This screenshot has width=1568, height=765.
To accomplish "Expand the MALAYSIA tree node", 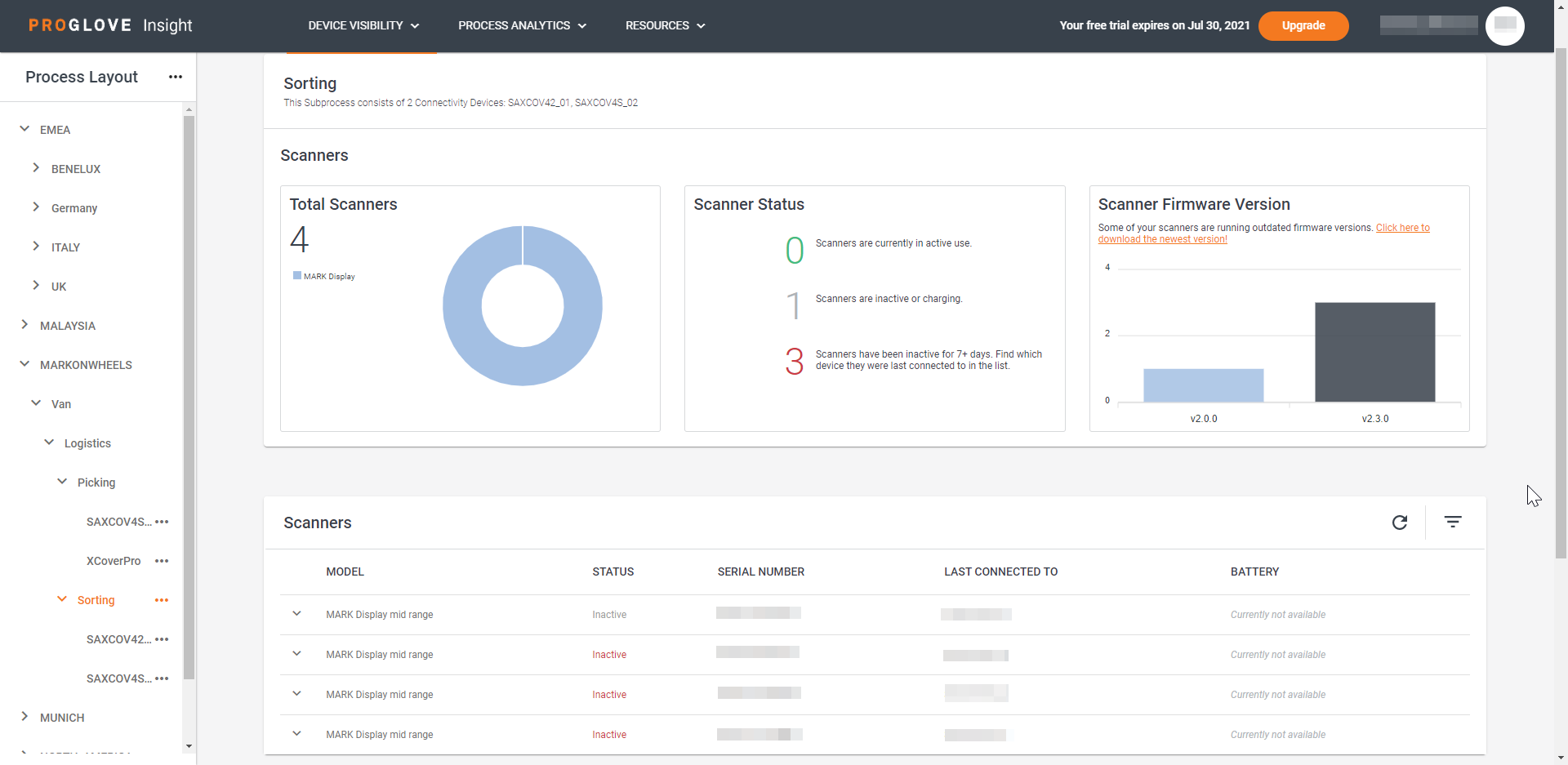I will click(24, 325).
